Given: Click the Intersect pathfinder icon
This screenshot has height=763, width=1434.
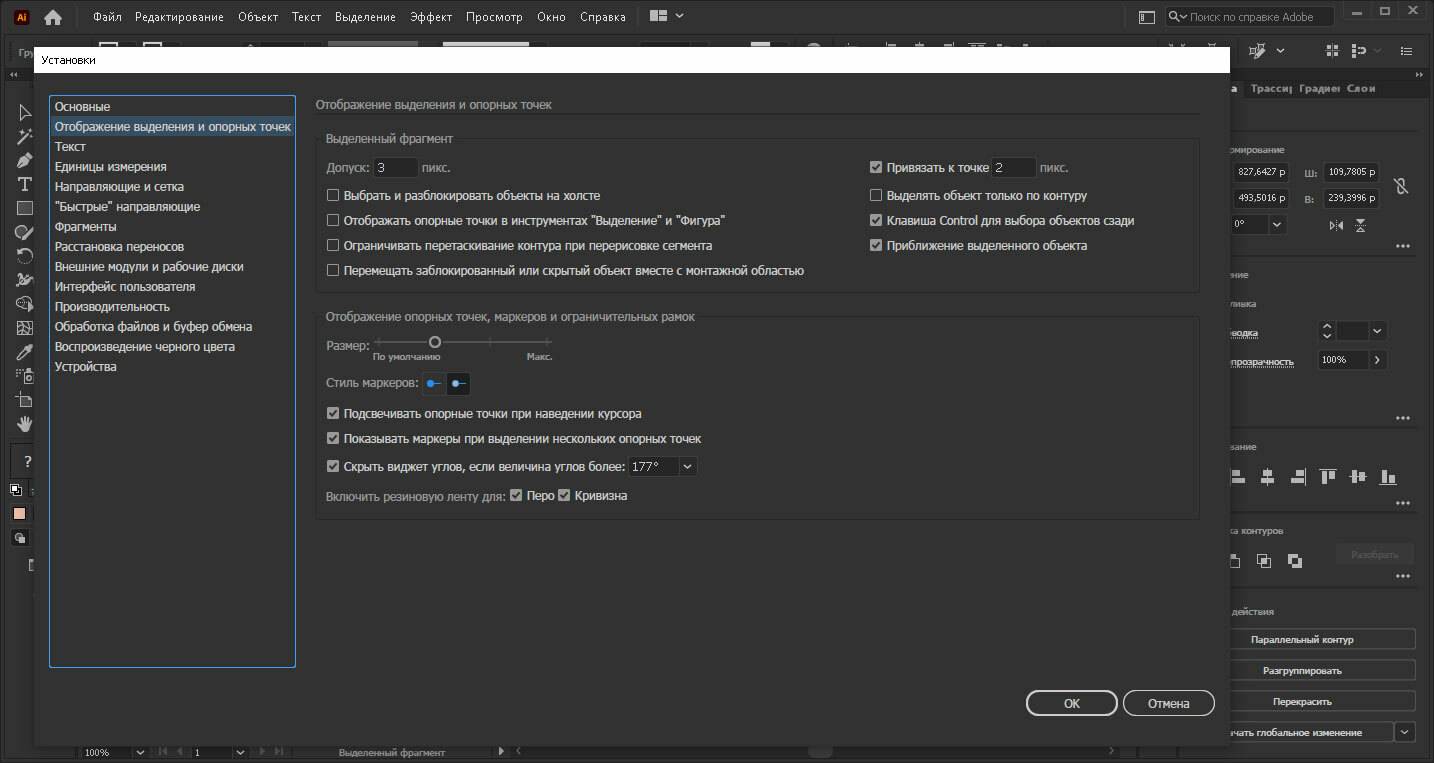Looking at the screenshot, I should [x=1265, y=561].
